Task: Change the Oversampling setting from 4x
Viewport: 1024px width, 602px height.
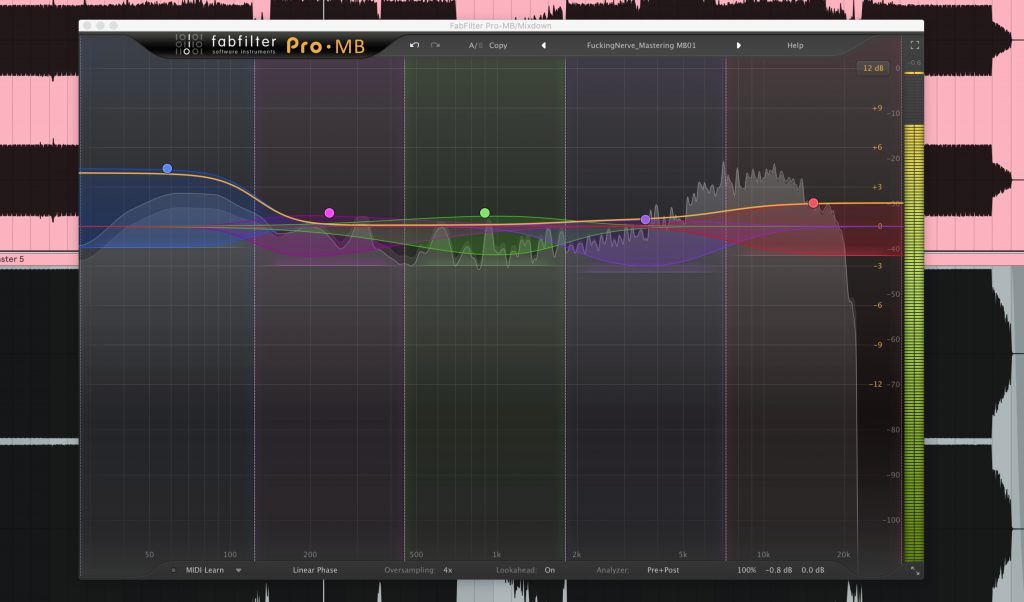Action: tap(447, 568)
